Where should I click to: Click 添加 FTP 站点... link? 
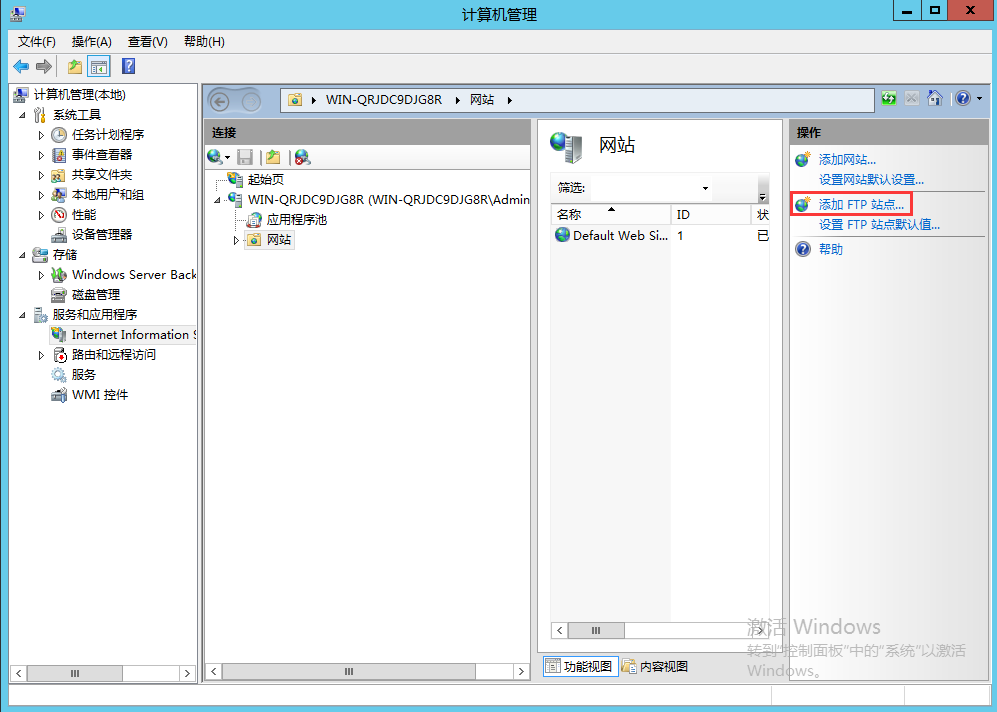(861, 205)
